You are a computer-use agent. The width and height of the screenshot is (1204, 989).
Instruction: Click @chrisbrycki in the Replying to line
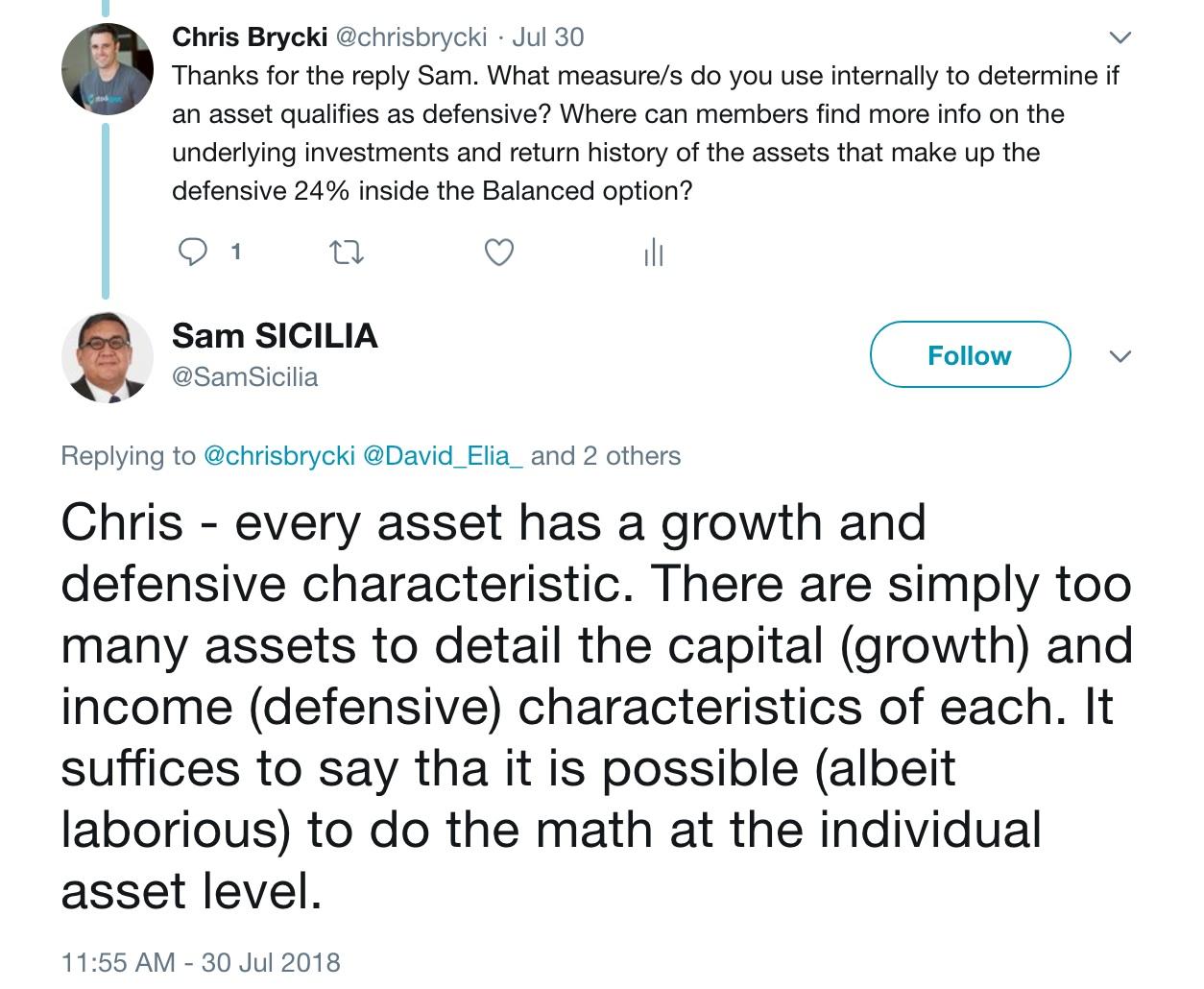(279, 455)
